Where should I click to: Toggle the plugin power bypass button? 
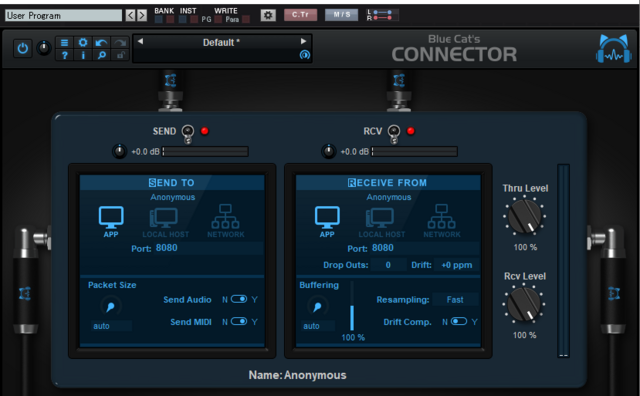[22, 49]
